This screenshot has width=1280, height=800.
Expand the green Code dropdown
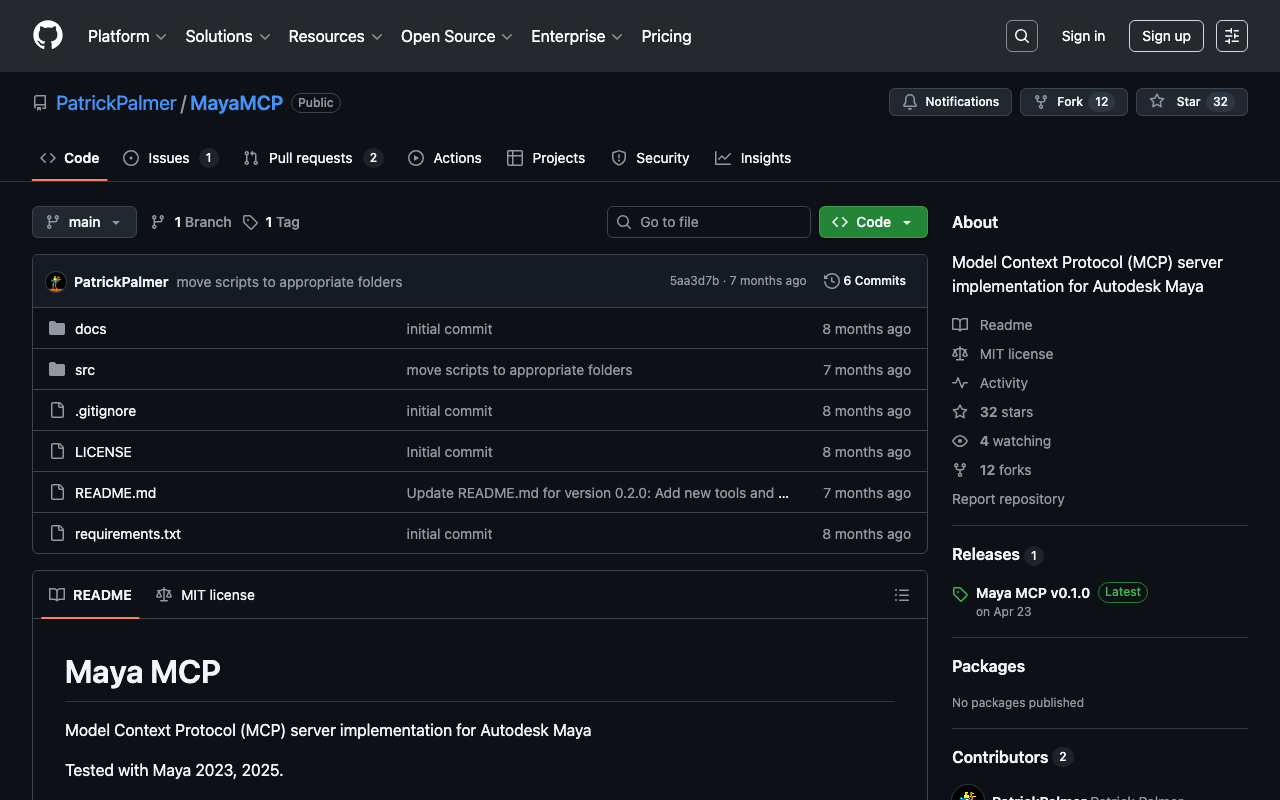point(872,222)
